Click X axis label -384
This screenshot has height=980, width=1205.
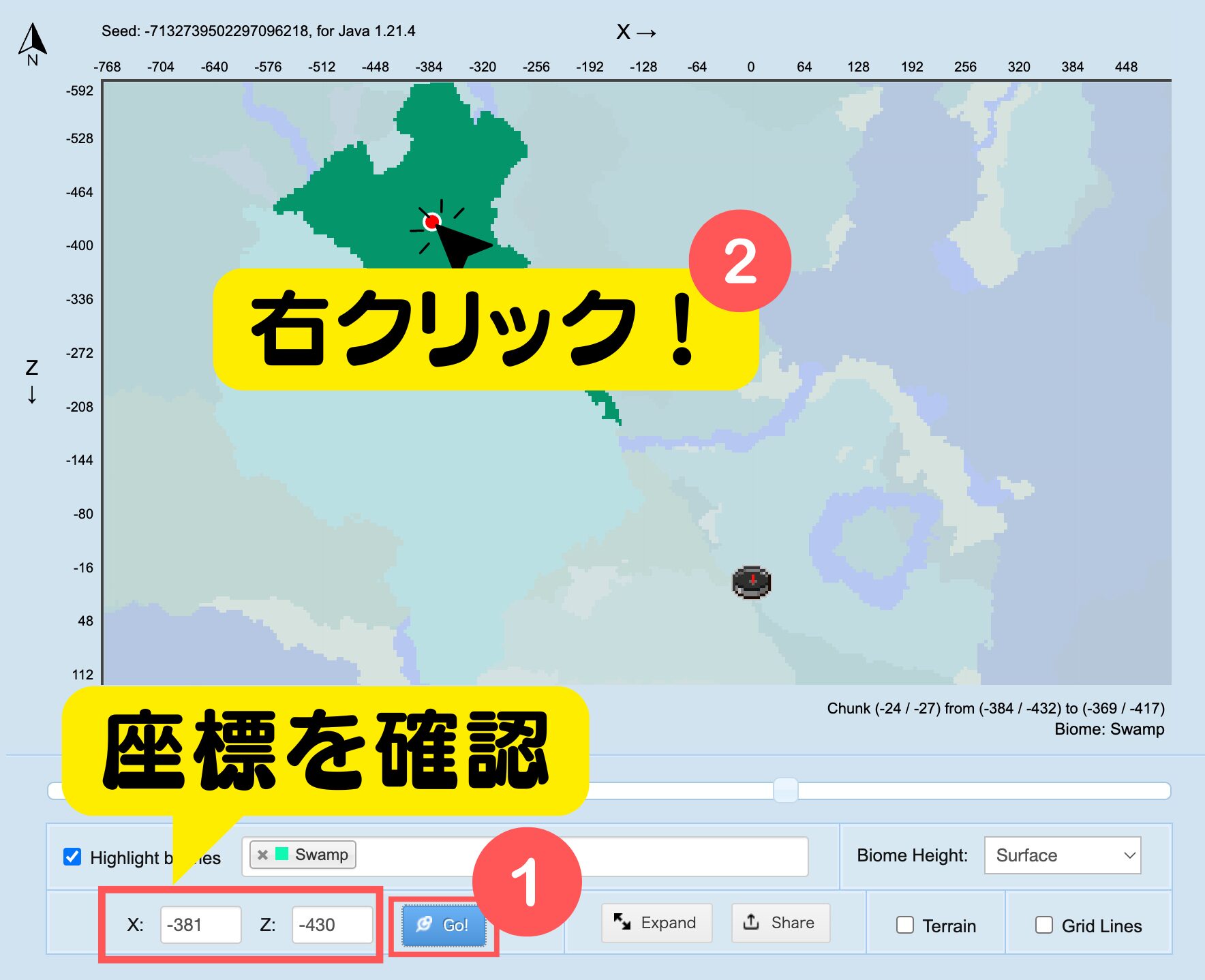click(429, 67)
